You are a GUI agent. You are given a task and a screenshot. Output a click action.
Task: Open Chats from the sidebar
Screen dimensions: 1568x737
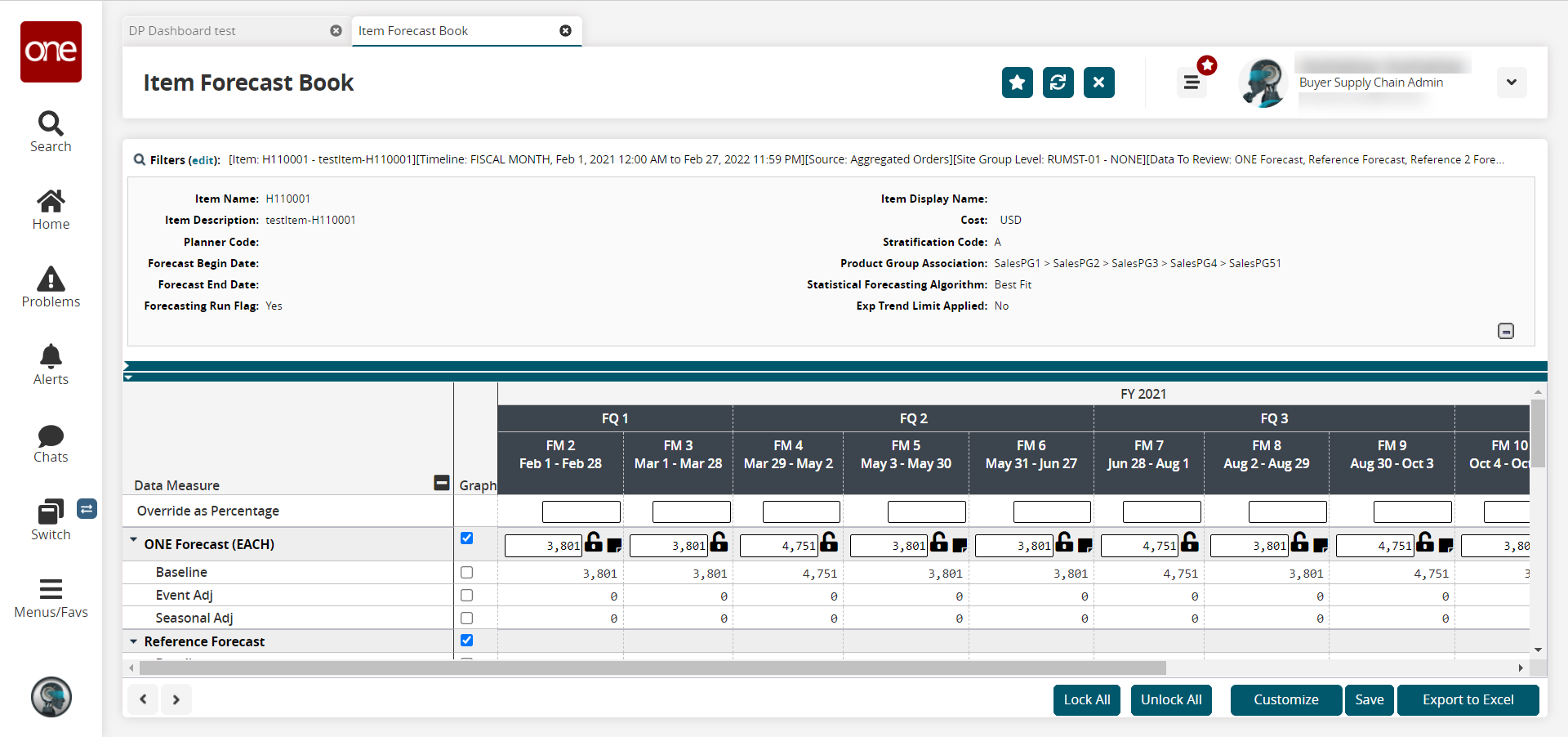51,442
